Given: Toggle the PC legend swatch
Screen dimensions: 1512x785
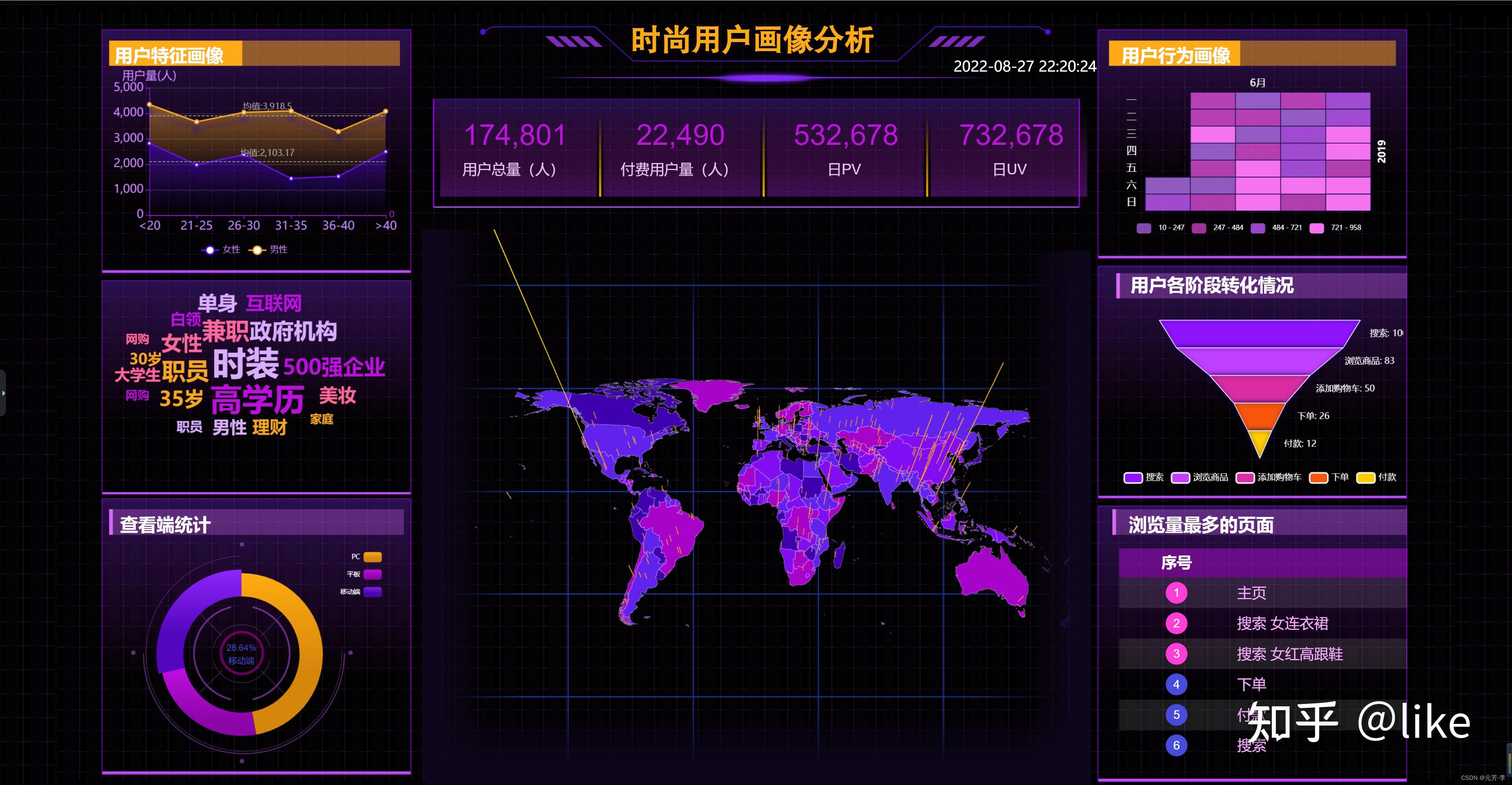Looking at the screenshot, I should click(373, 557).
